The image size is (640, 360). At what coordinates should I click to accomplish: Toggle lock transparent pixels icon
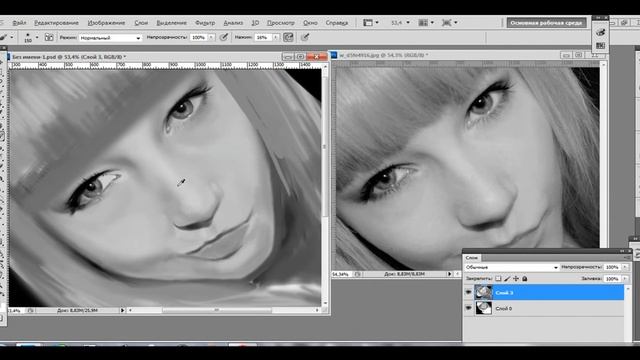click(498, 279)
